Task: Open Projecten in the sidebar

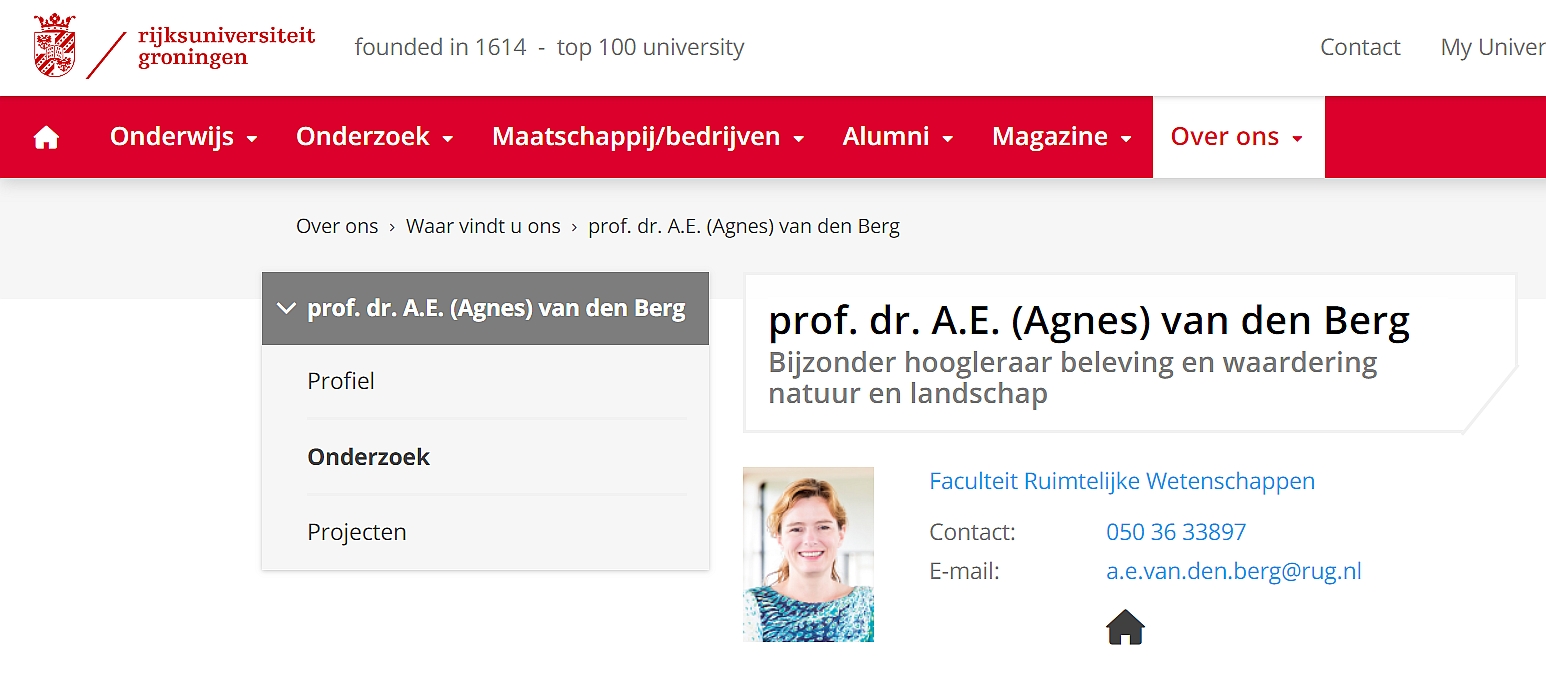Action: (x=486, y=532)
